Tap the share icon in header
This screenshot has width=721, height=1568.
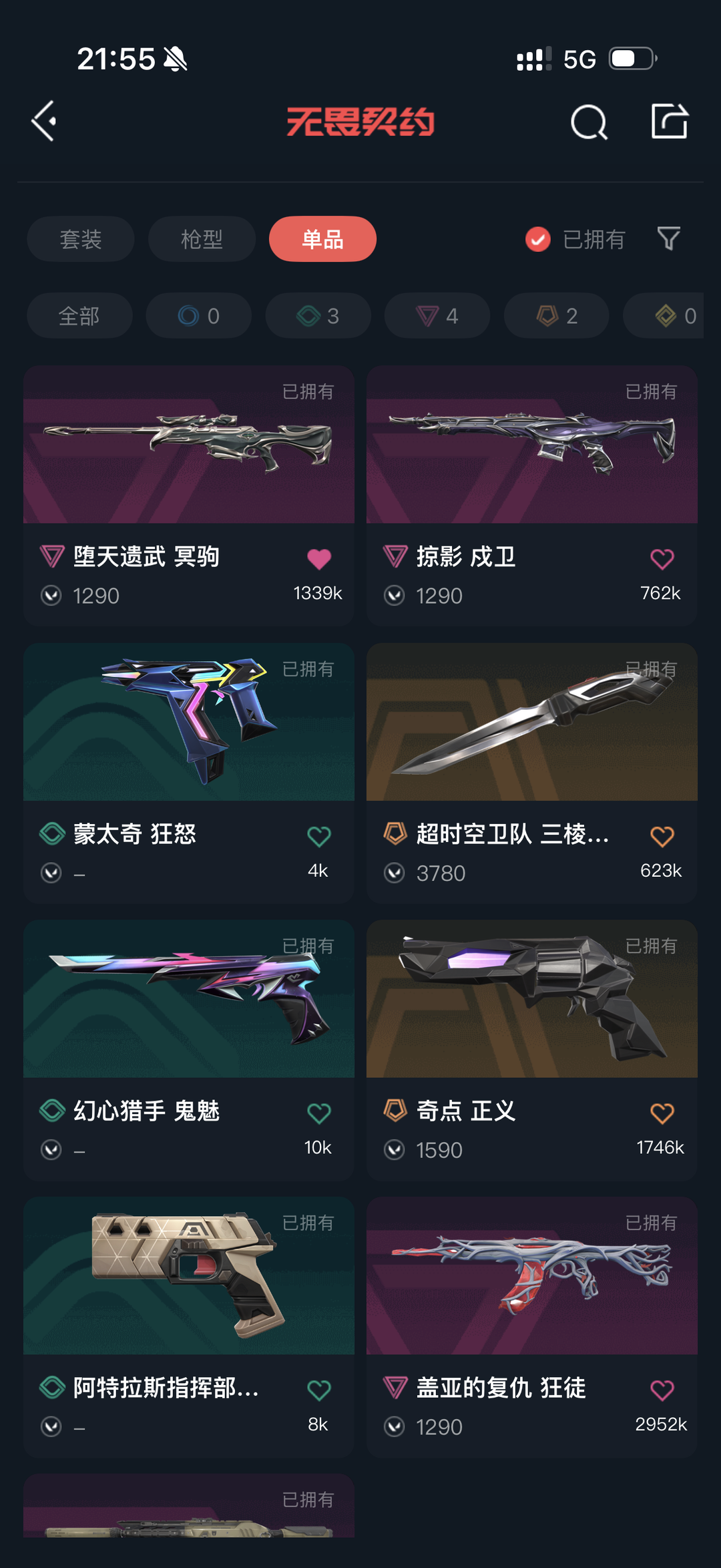click(670, 122)
